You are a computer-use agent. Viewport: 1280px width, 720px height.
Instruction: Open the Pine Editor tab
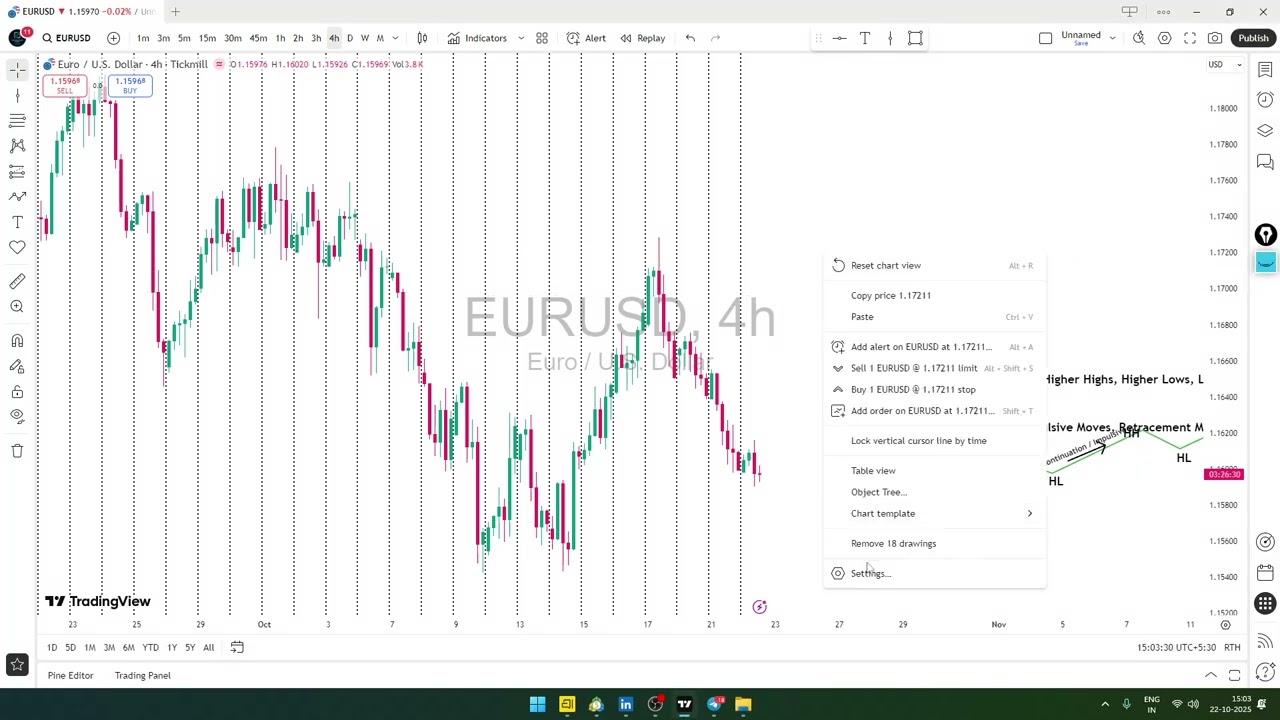tap(70, 676)
